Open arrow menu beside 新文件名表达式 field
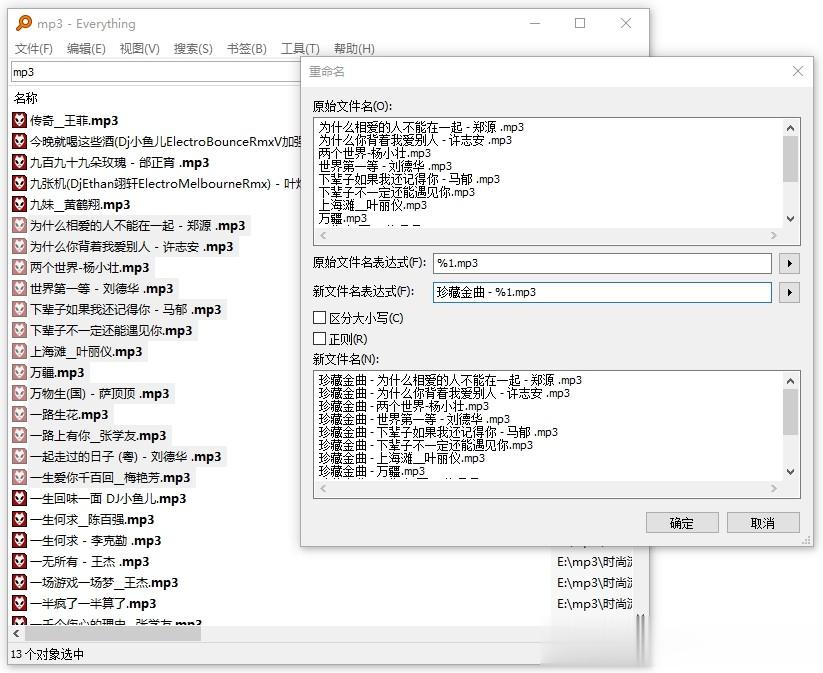823x673 pixels. pyautogui.click(x=789, y=292)
